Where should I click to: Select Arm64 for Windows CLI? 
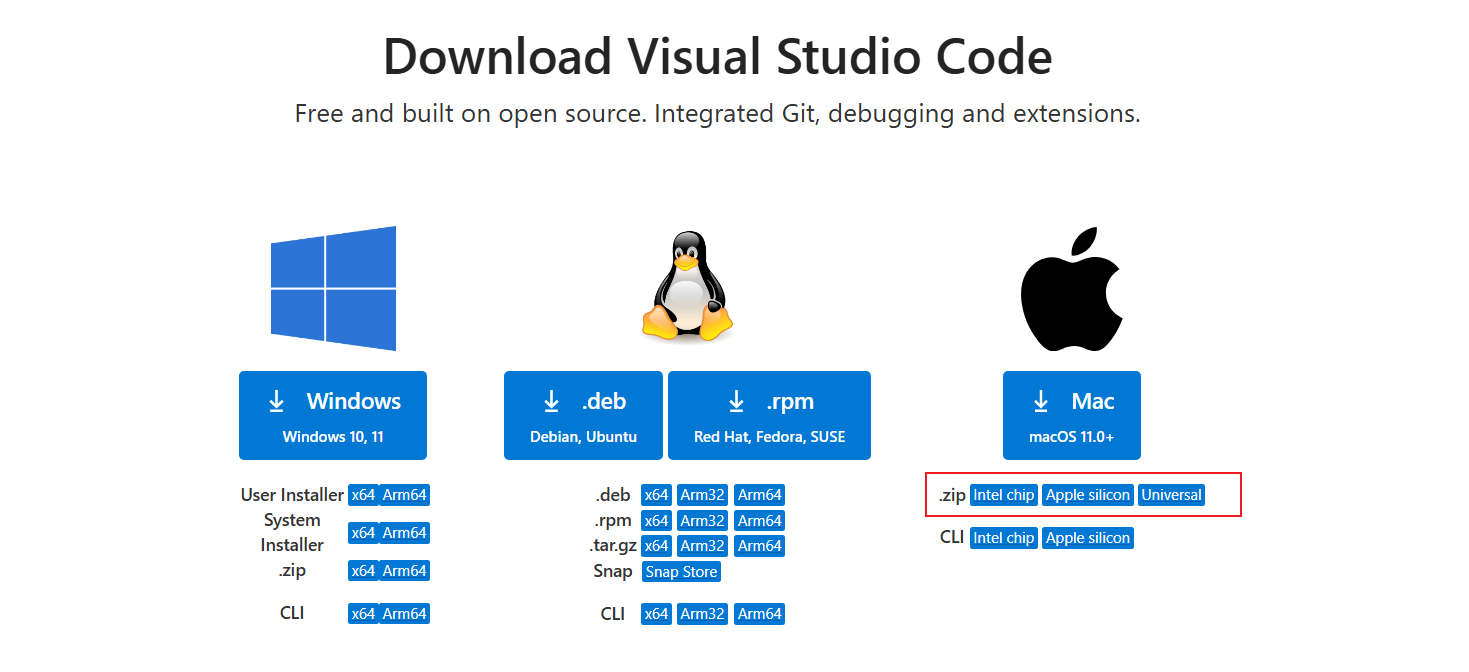point(405,614)
